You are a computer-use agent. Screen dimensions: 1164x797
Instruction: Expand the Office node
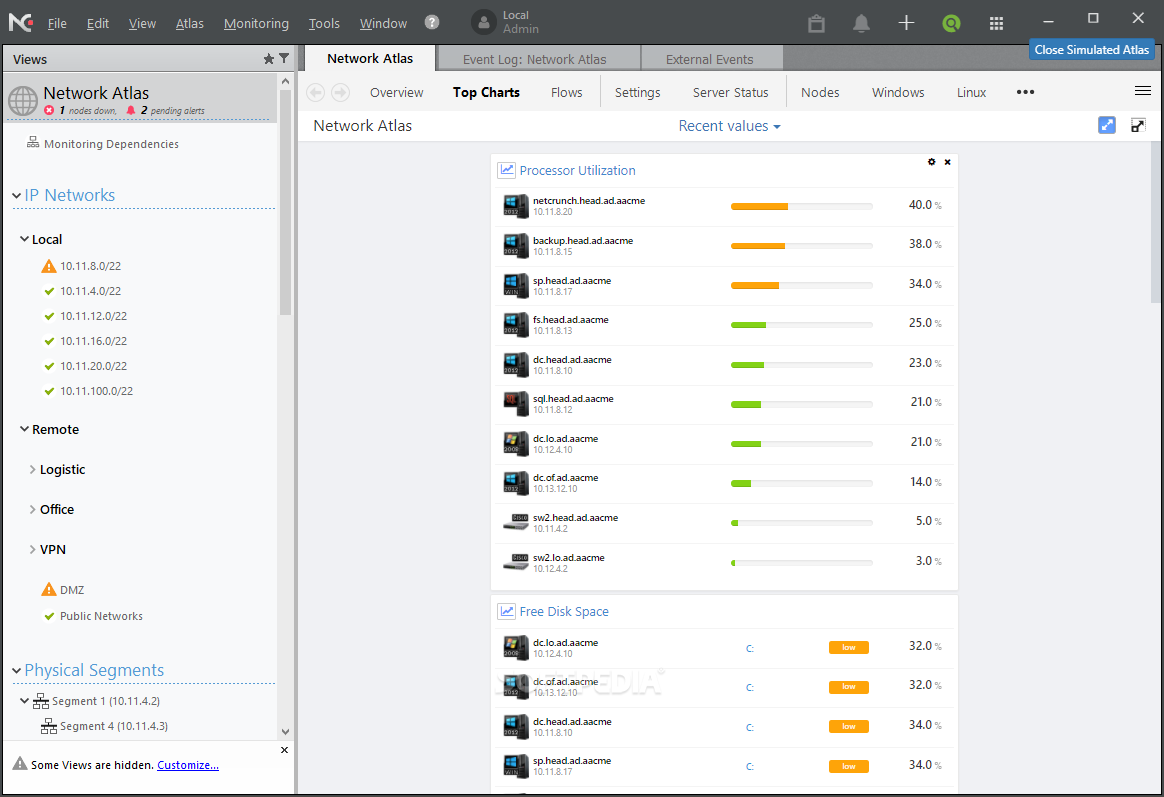(x=33, y=509)
